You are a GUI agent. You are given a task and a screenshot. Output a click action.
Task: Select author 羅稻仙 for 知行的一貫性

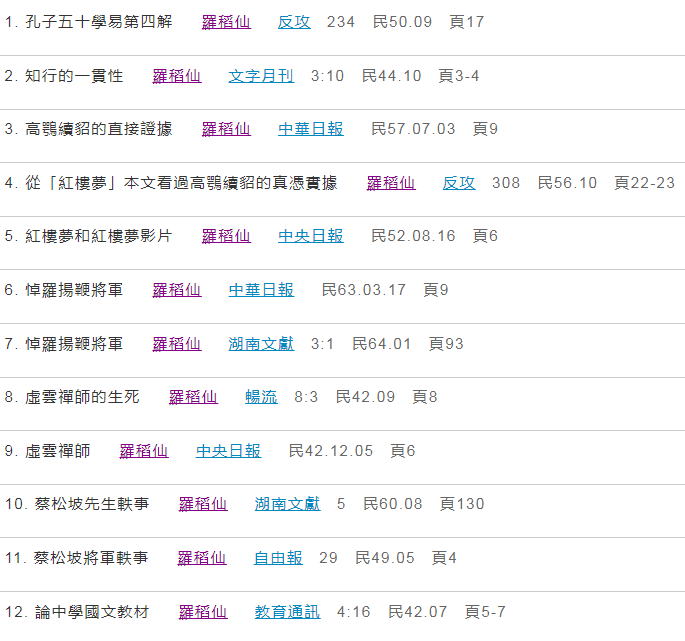(x=177, y=75)
